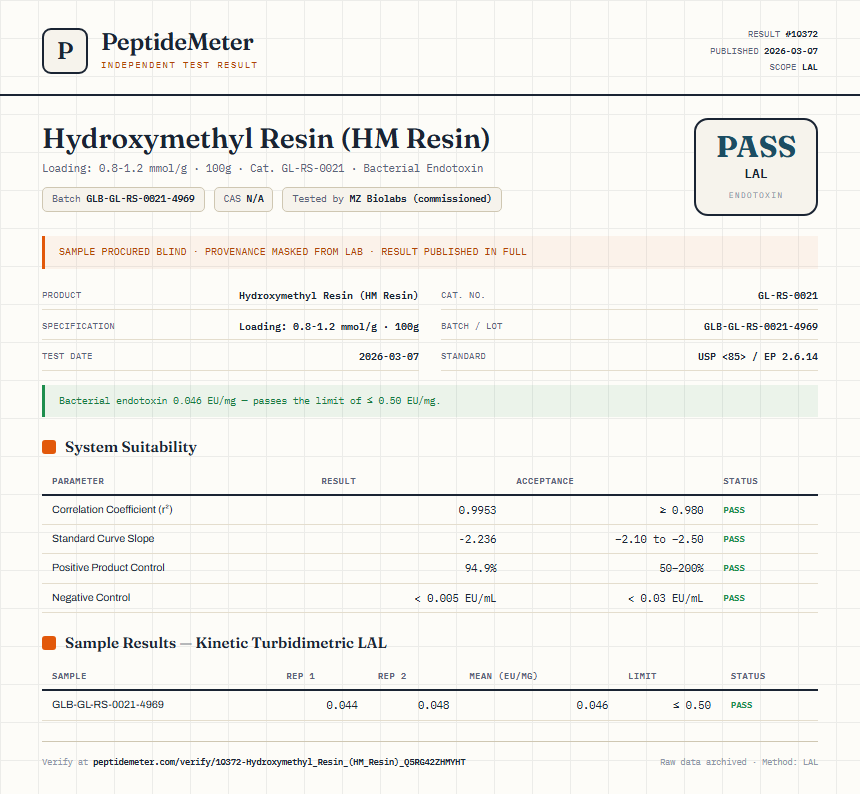Select the correlation result 0.9953
The width and height of the screenshot is (860, 794).
pos(477,511)
